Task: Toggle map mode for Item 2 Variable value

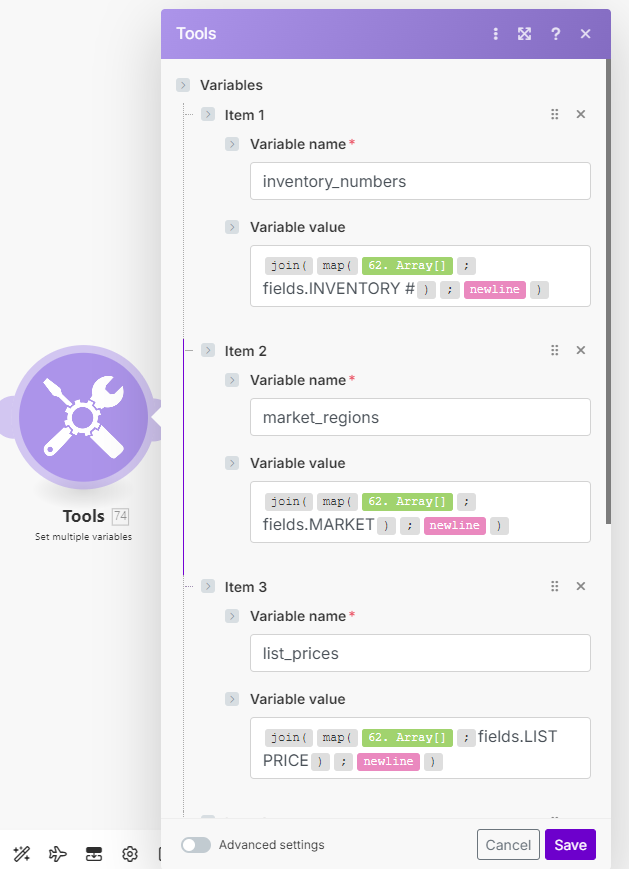Action: (x=232, y=463)
